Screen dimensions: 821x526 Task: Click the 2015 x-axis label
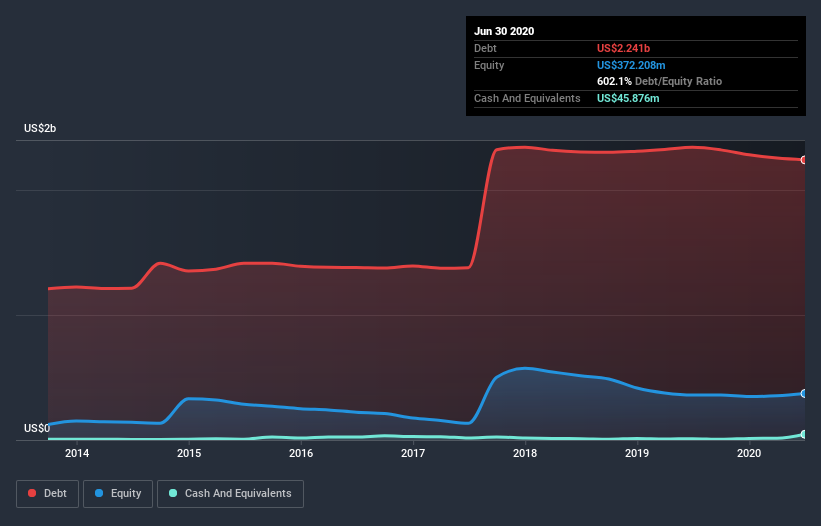coord(189,453)
